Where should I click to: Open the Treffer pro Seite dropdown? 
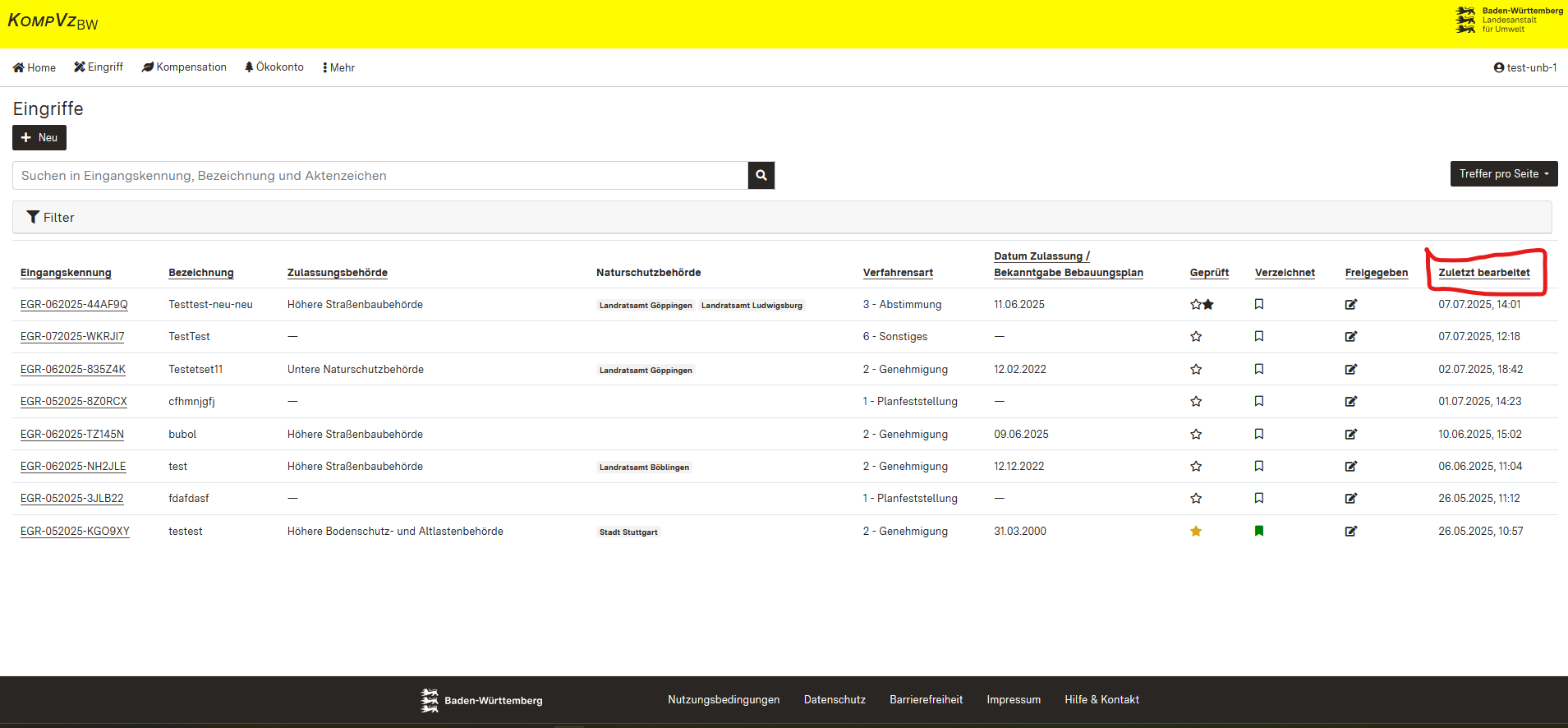[1503, 174]
